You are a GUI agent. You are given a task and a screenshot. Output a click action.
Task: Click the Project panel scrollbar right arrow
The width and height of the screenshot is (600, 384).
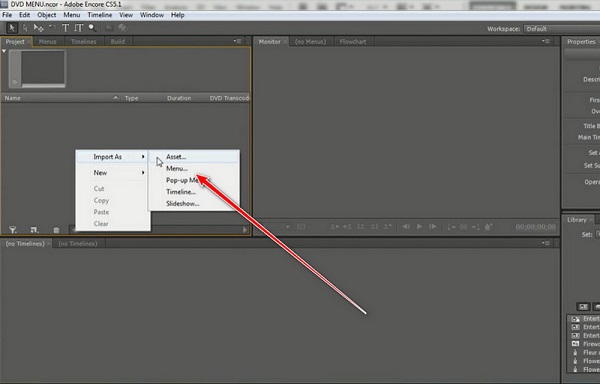pos(245,230)
